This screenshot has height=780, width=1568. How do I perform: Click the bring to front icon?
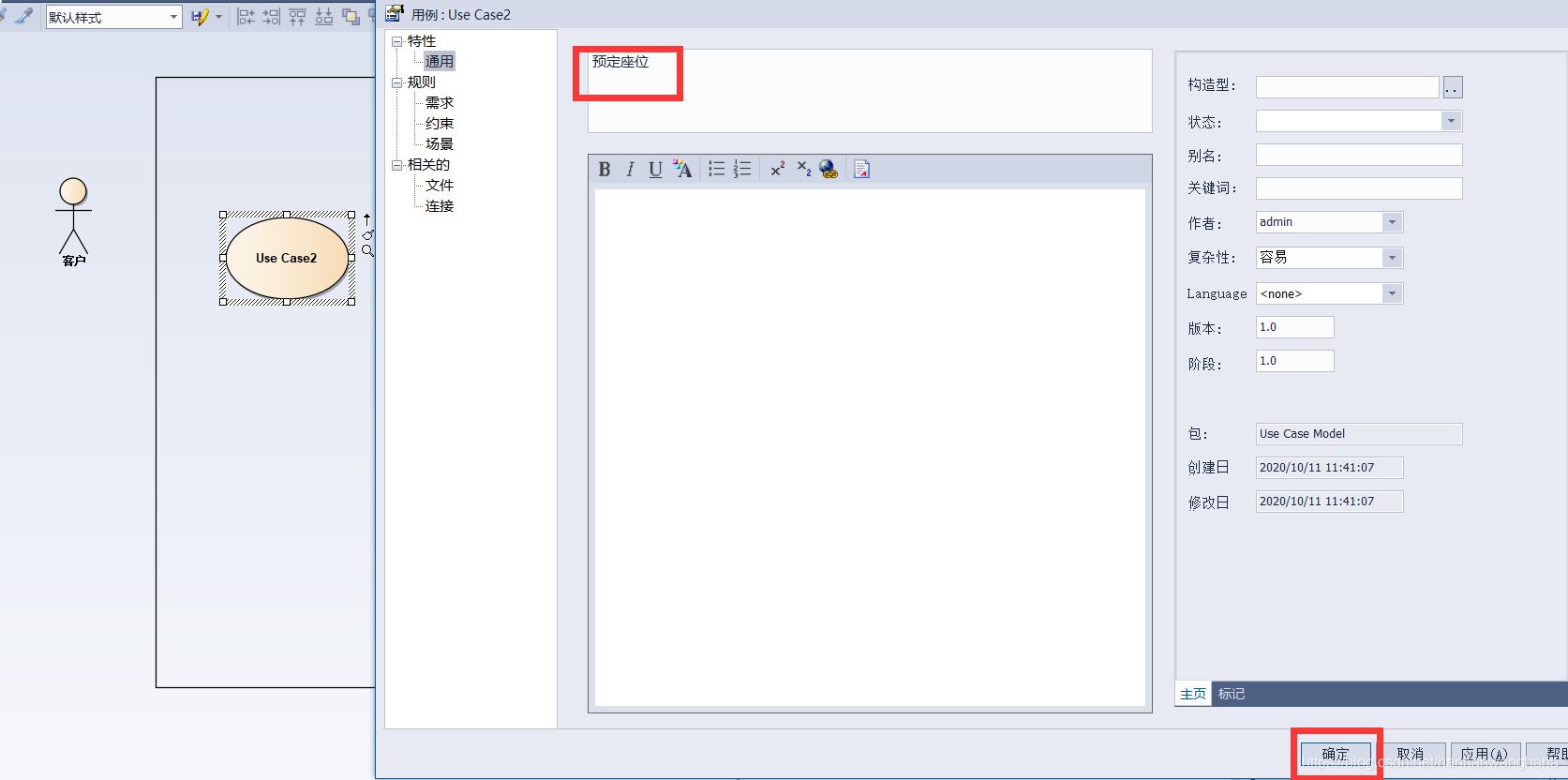click(351, 17)
